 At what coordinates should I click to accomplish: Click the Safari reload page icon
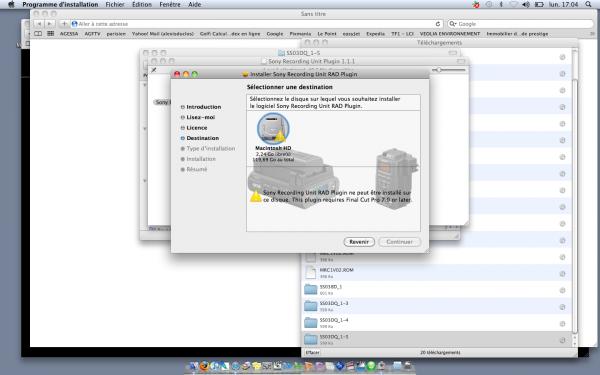(438, 24)
